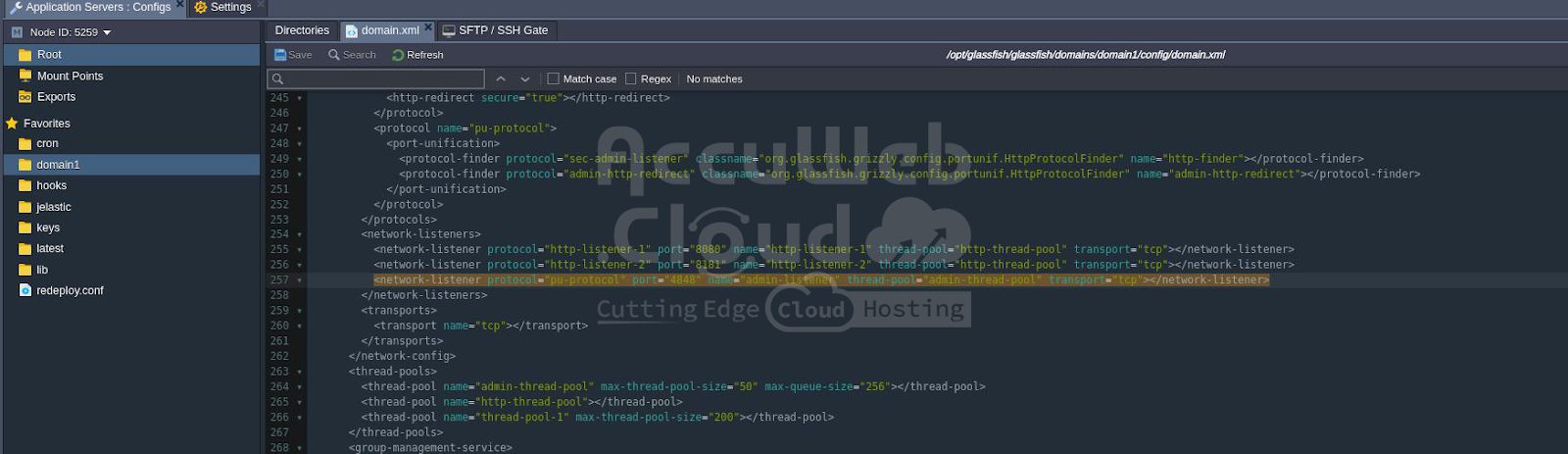
Task: Enable the Regex checkbox
Action: click(x=631, y=78)
